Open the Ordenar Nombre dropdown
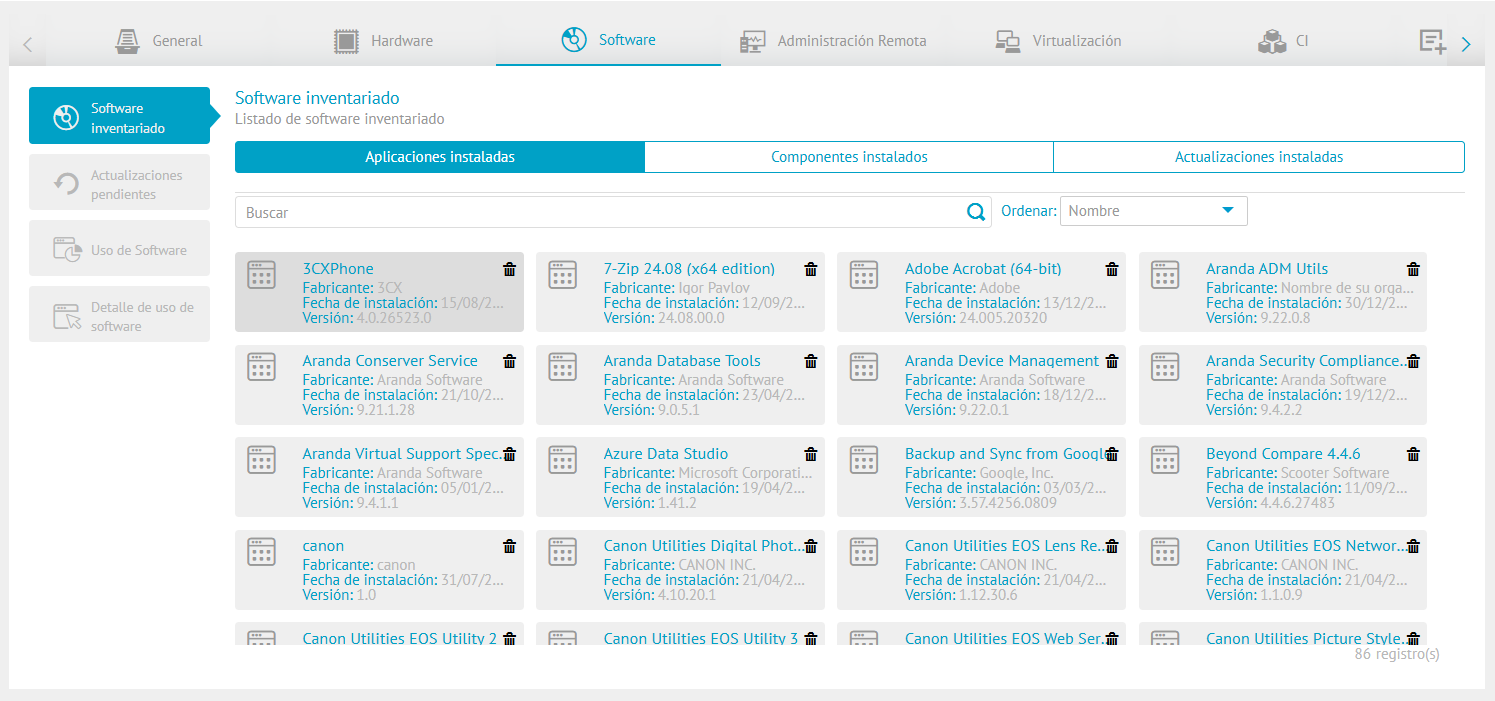 click(x=1154, y=211)
